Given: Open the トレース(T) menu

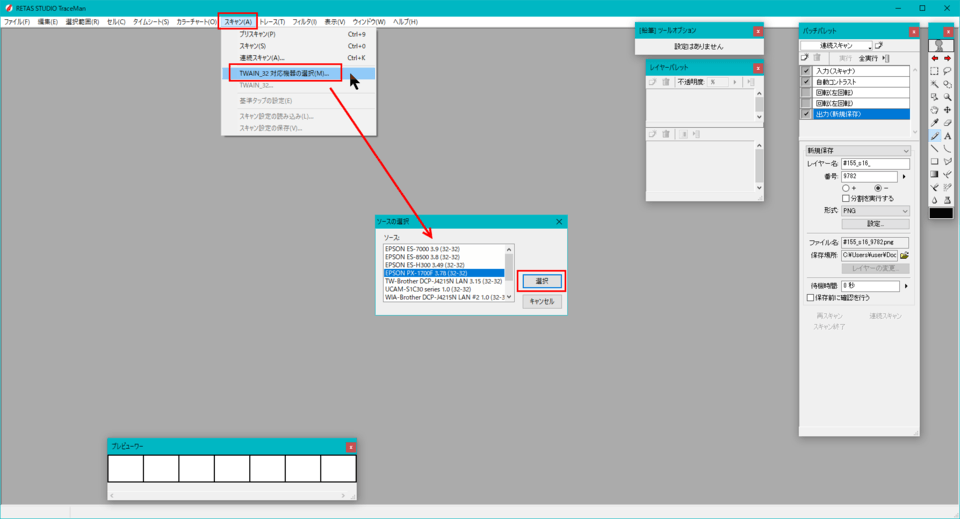Looking at the screenshot, I should (272, 22).
